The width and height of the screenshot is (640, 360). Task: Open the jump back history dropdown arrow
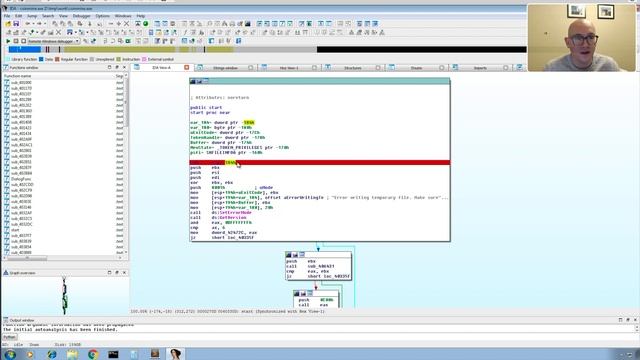(33, 24)
